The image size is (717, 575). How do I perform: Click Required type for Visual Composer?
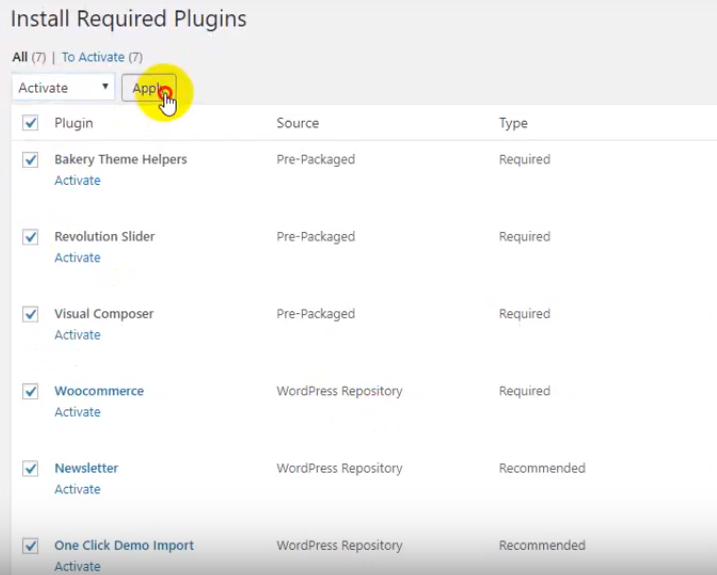(x=524, y=314)
